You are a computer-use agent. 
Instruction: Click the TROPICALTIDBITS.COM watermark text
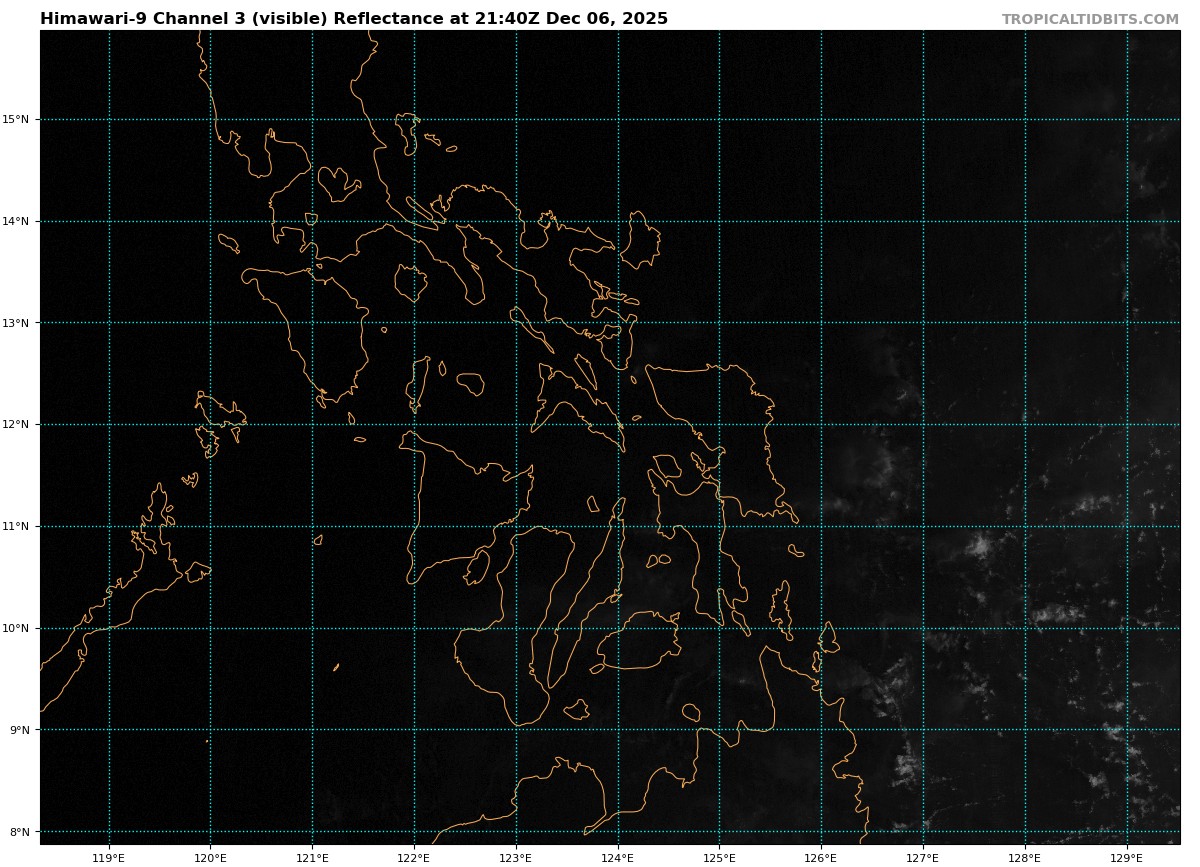(x=1090, y=19)
